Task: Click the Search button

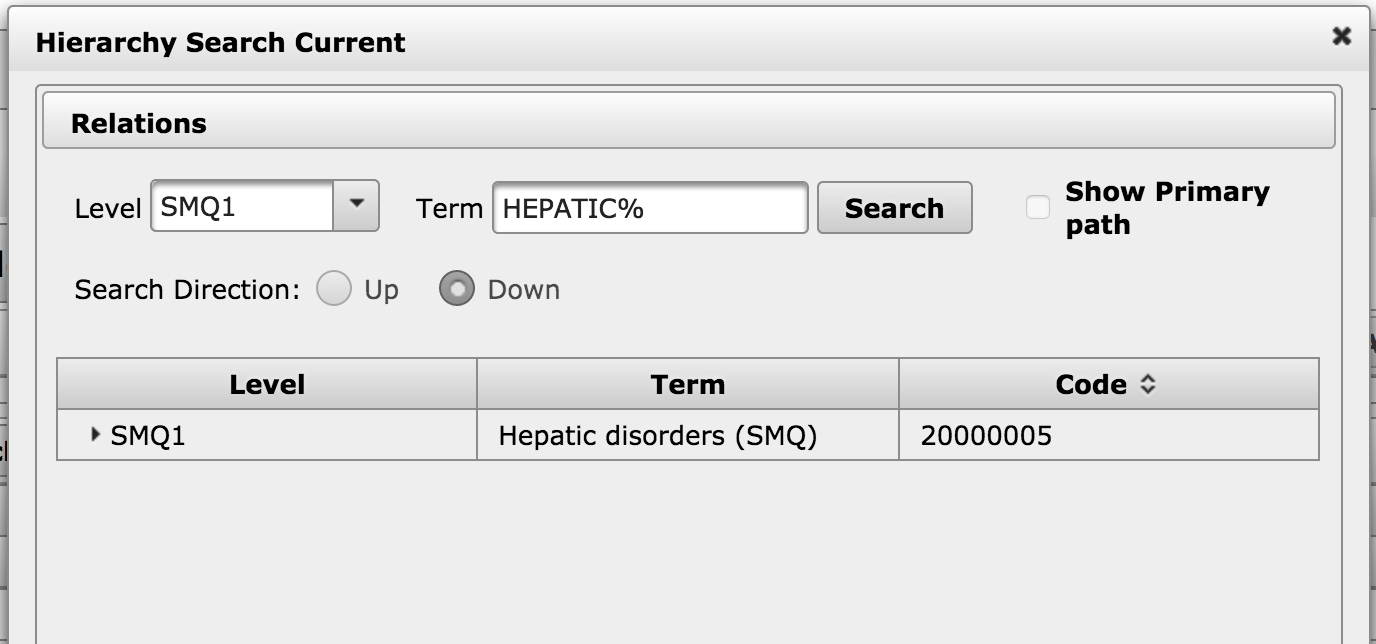Action: (x=895, y=208)
